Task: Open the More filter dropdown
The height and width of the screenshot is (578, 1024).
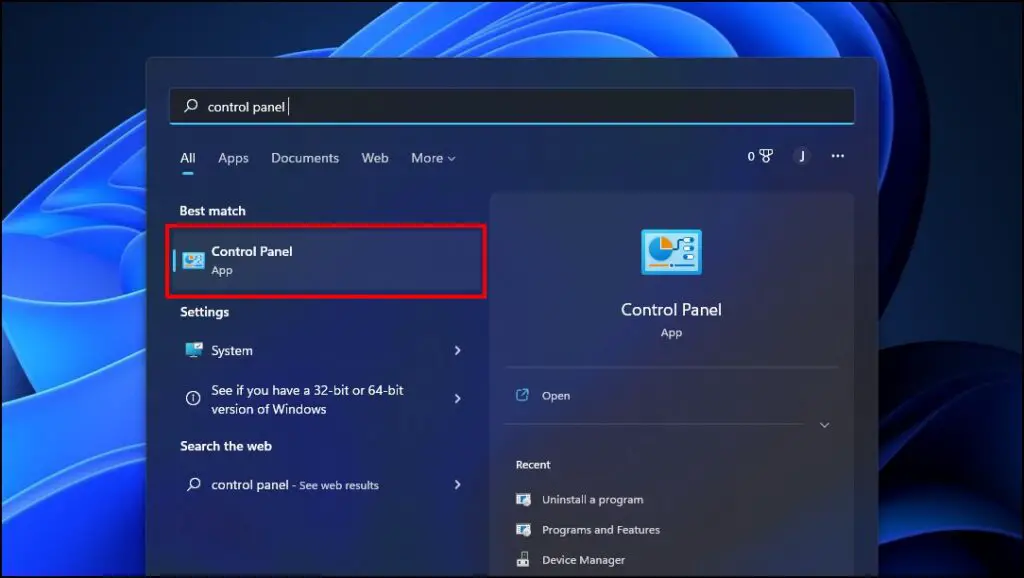Action: 433,158
